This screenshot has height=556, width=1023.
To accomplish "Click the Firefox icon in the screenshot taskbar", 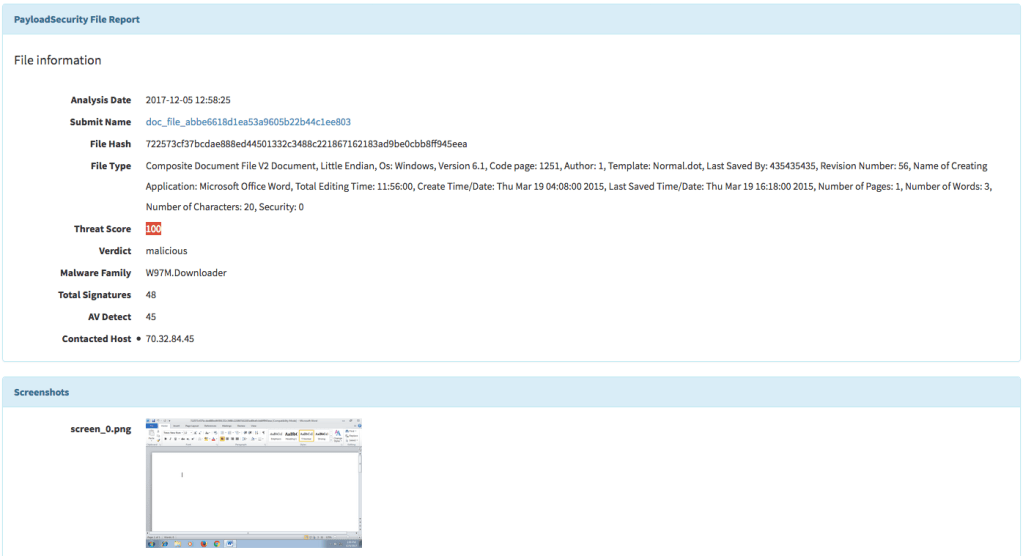I will 202,544.
